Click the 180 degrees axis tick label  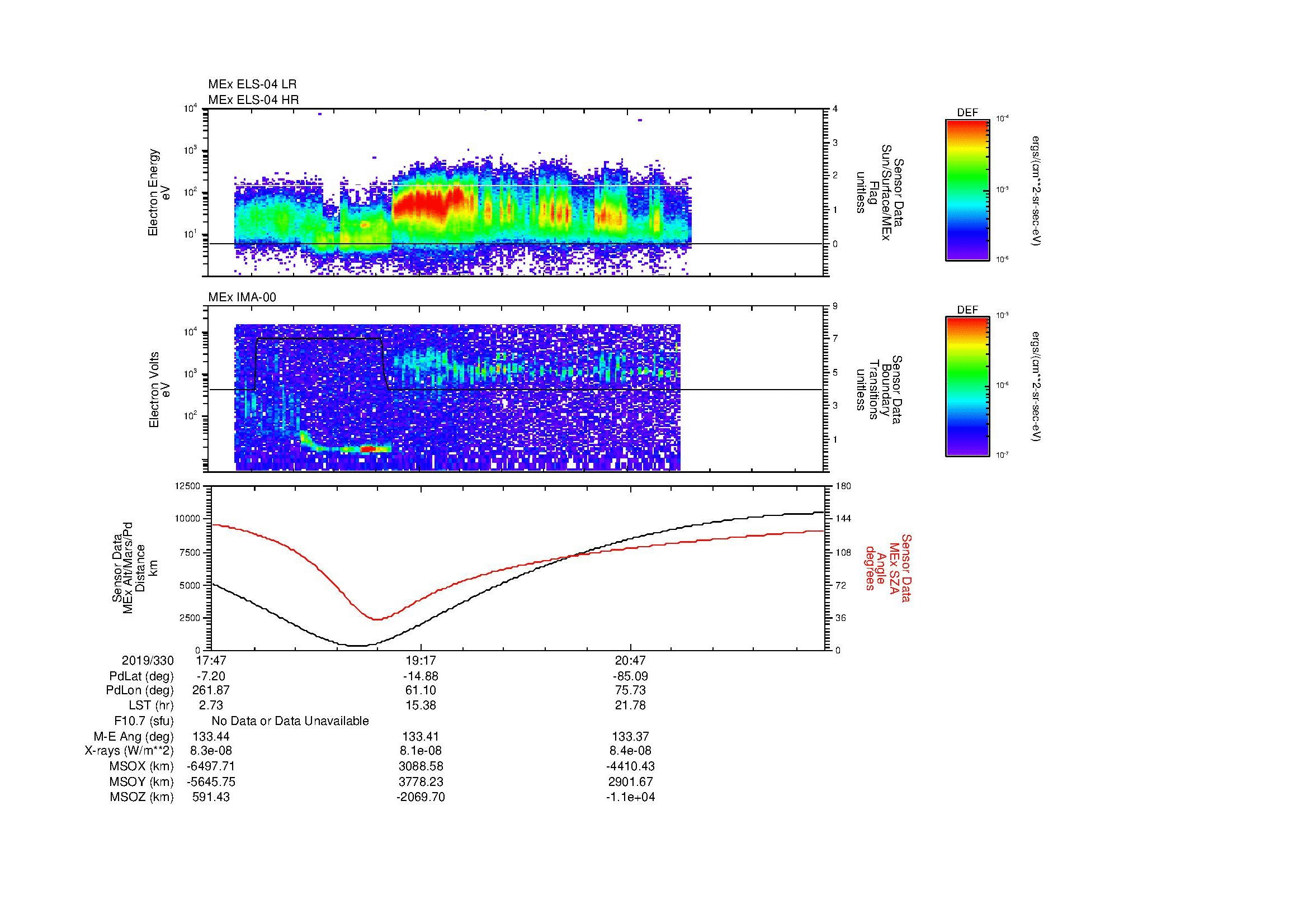(x=843, y=486)
